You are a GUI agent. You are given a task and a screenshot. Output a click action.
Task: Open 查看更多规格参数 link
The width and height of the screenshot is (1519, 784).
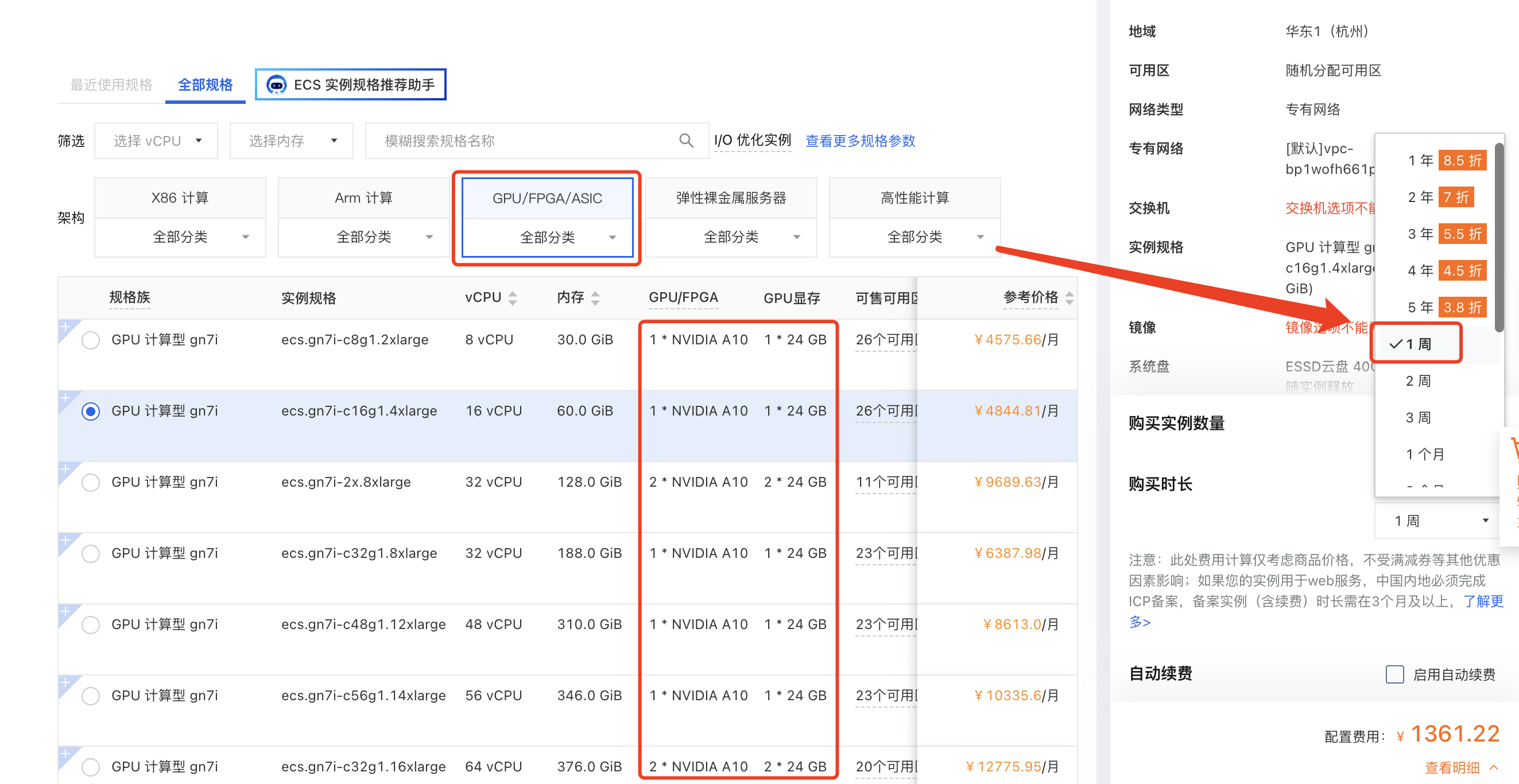coord(860,141)
